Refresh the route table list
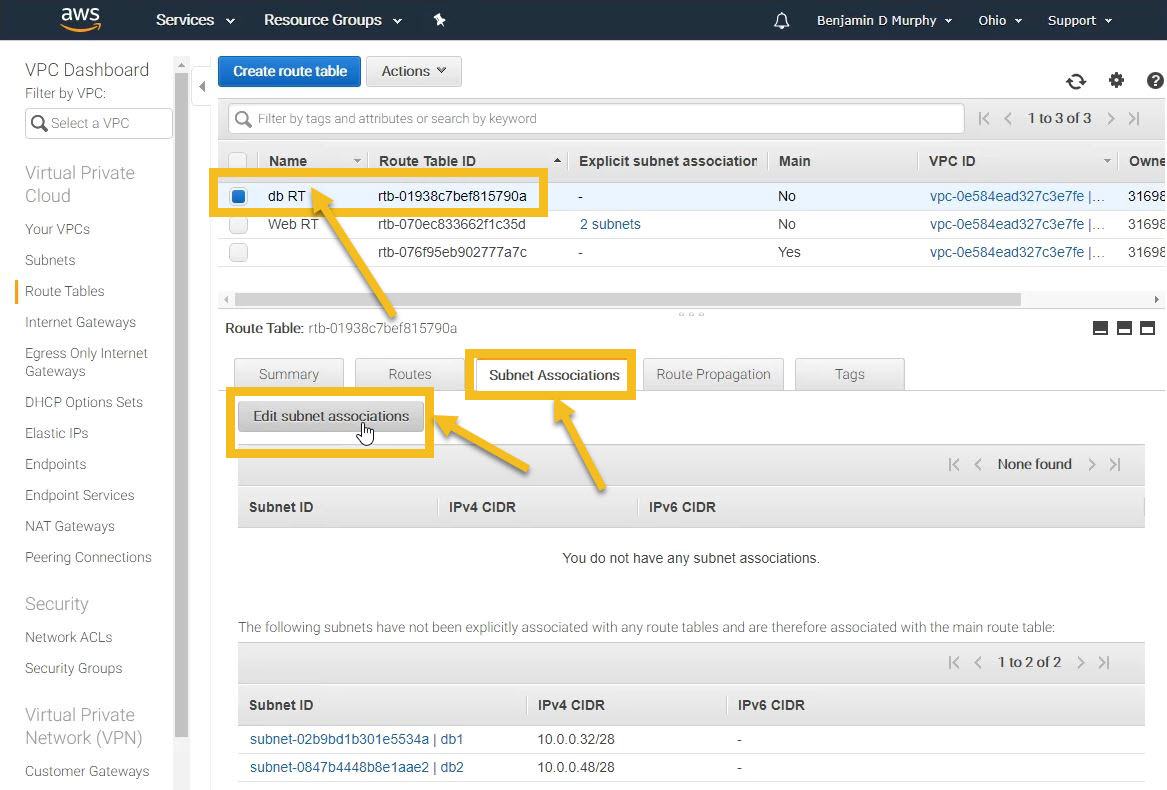Screen dimensions: 1167x790 pos(1075,80)
